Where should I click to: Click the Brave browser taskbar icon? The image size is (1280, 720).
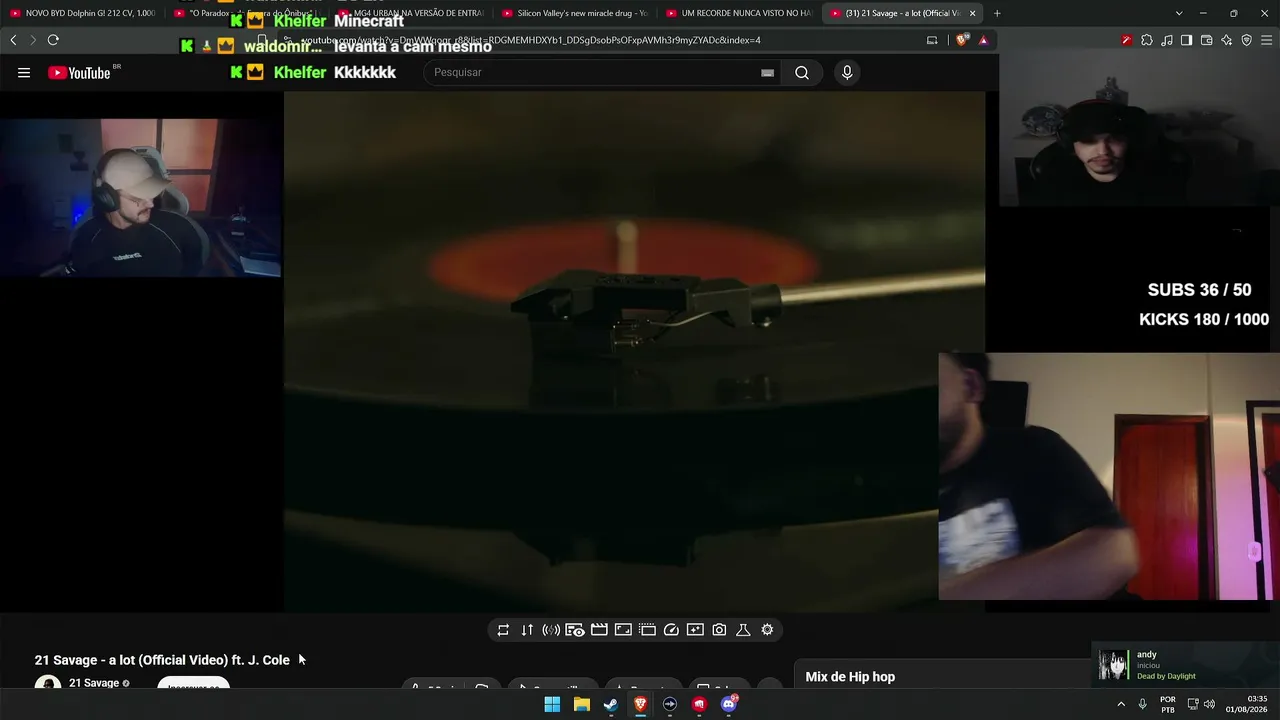pos(640,704)
